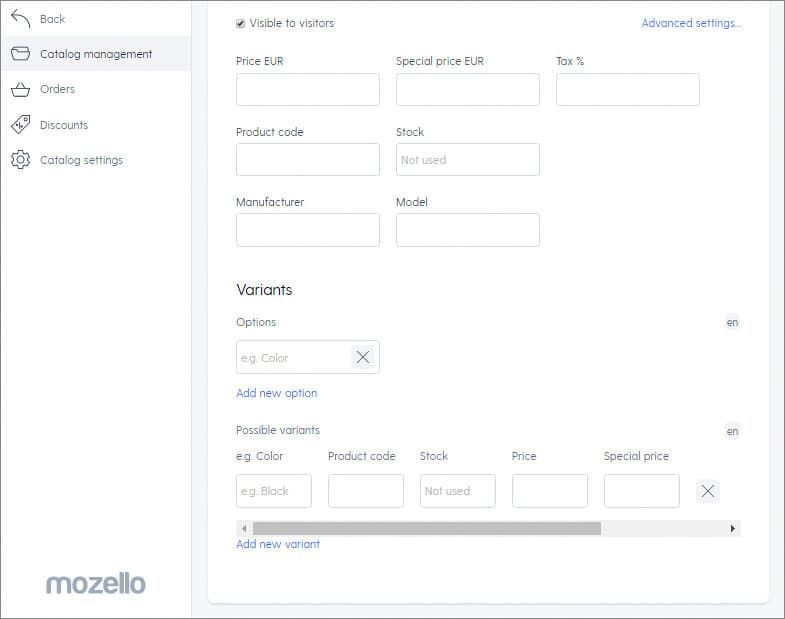785x619 pixels.
Task: Open Orders basket icon
Action: (21, 89)
